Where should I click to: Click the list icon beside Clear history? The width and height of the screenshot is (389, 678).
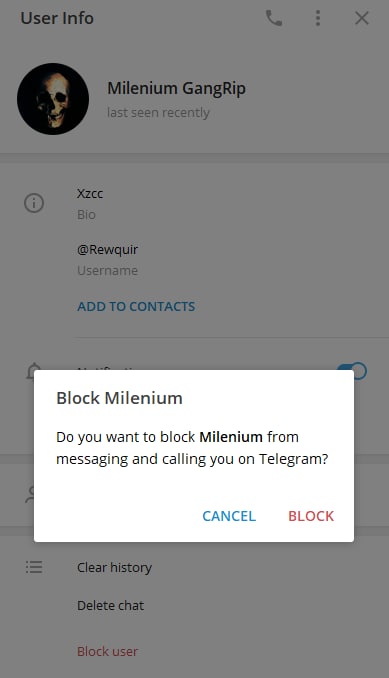[x=34, y=567]
